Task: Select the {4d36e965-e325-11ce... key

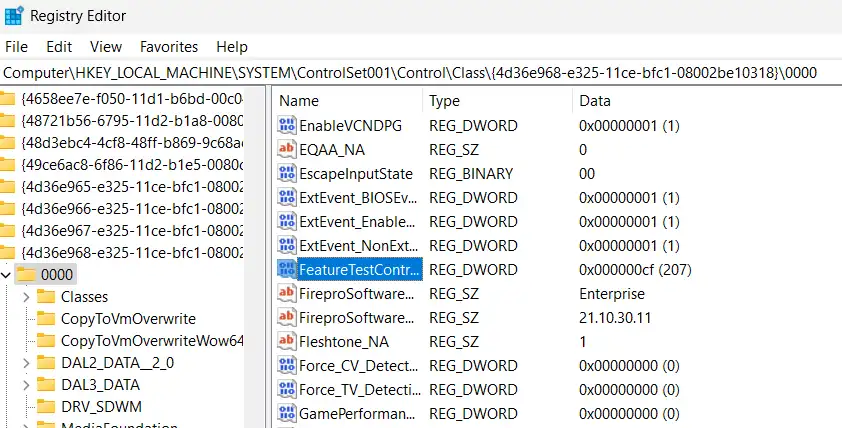Action: tap(132, 187)
